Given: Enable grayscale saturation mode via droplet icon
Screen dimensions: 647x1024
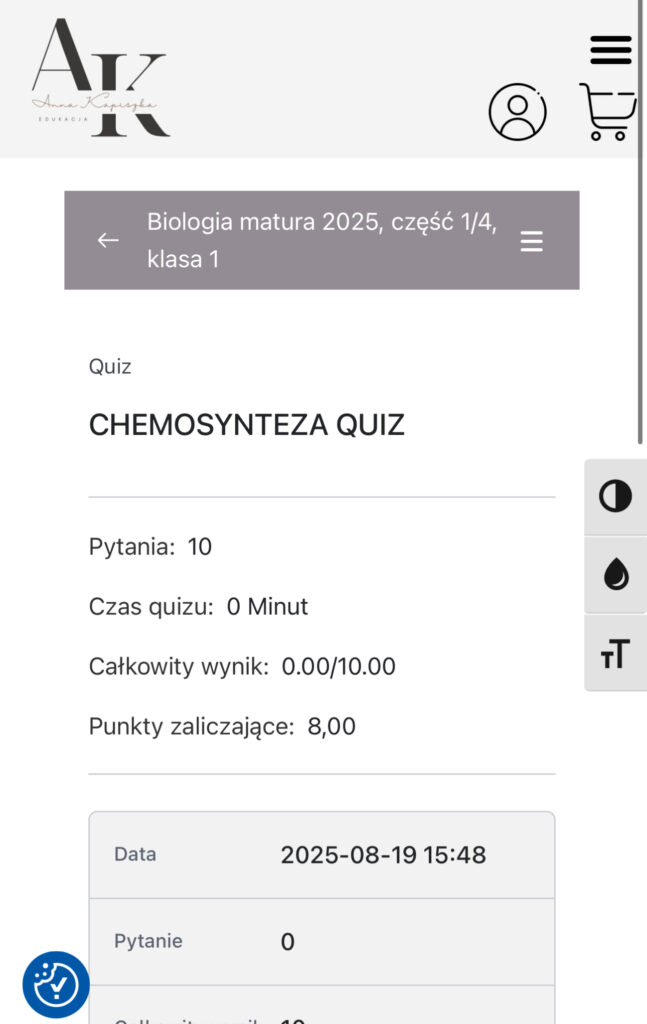Looking at the screenshot, I should pyautogui.click(x=614, y=575).
